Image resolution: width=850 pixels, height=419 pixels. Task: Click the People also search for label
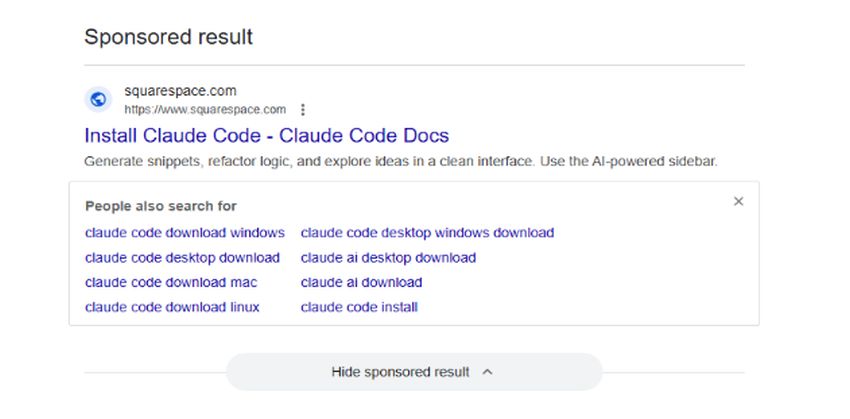tap(161, 206)
